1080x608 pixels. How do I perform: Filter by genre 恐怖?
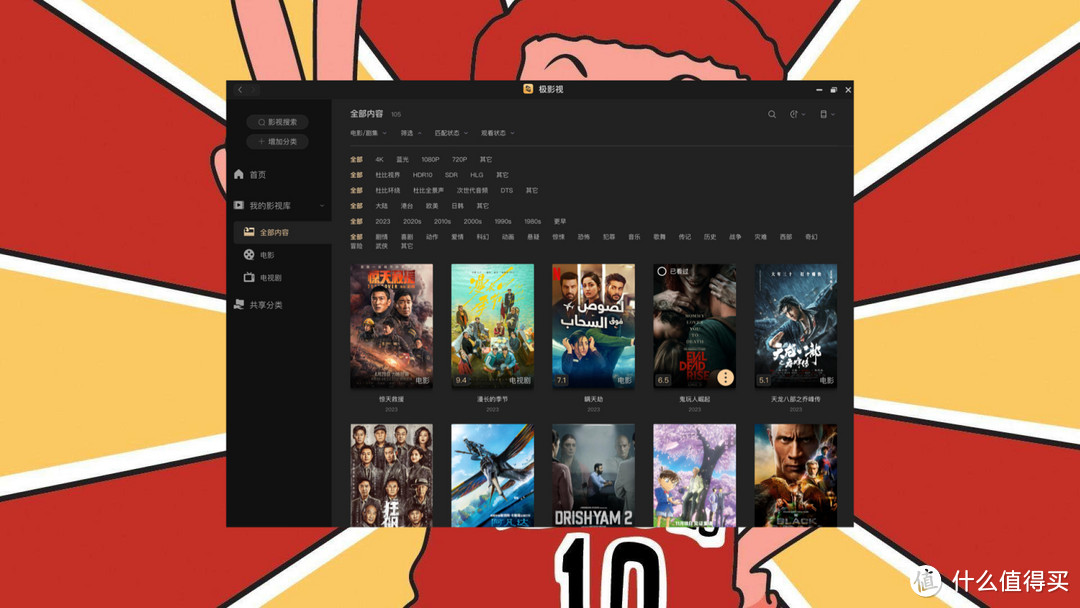point(583,237)
